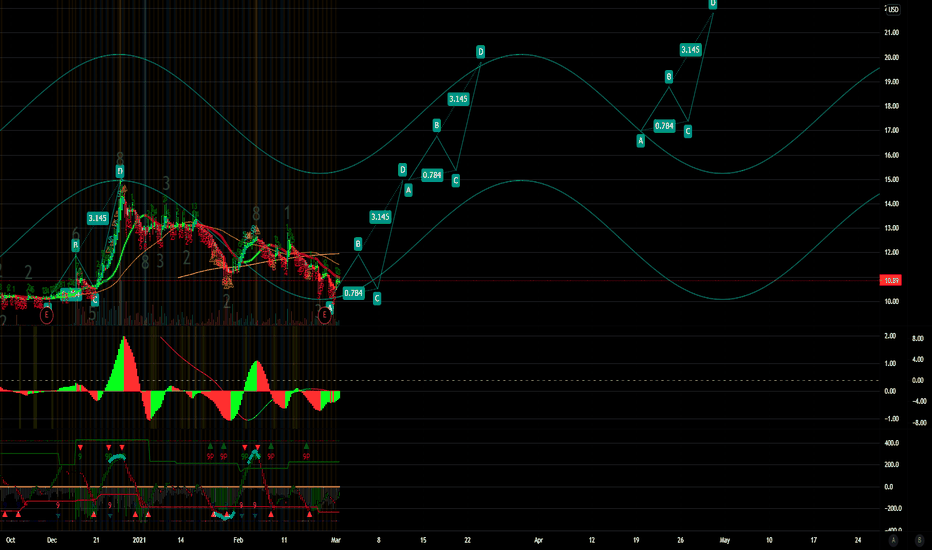The width and height of the screenshot is (932, 550).
Task: Click the 15.00 price scale label
Action: click(892, 180)
